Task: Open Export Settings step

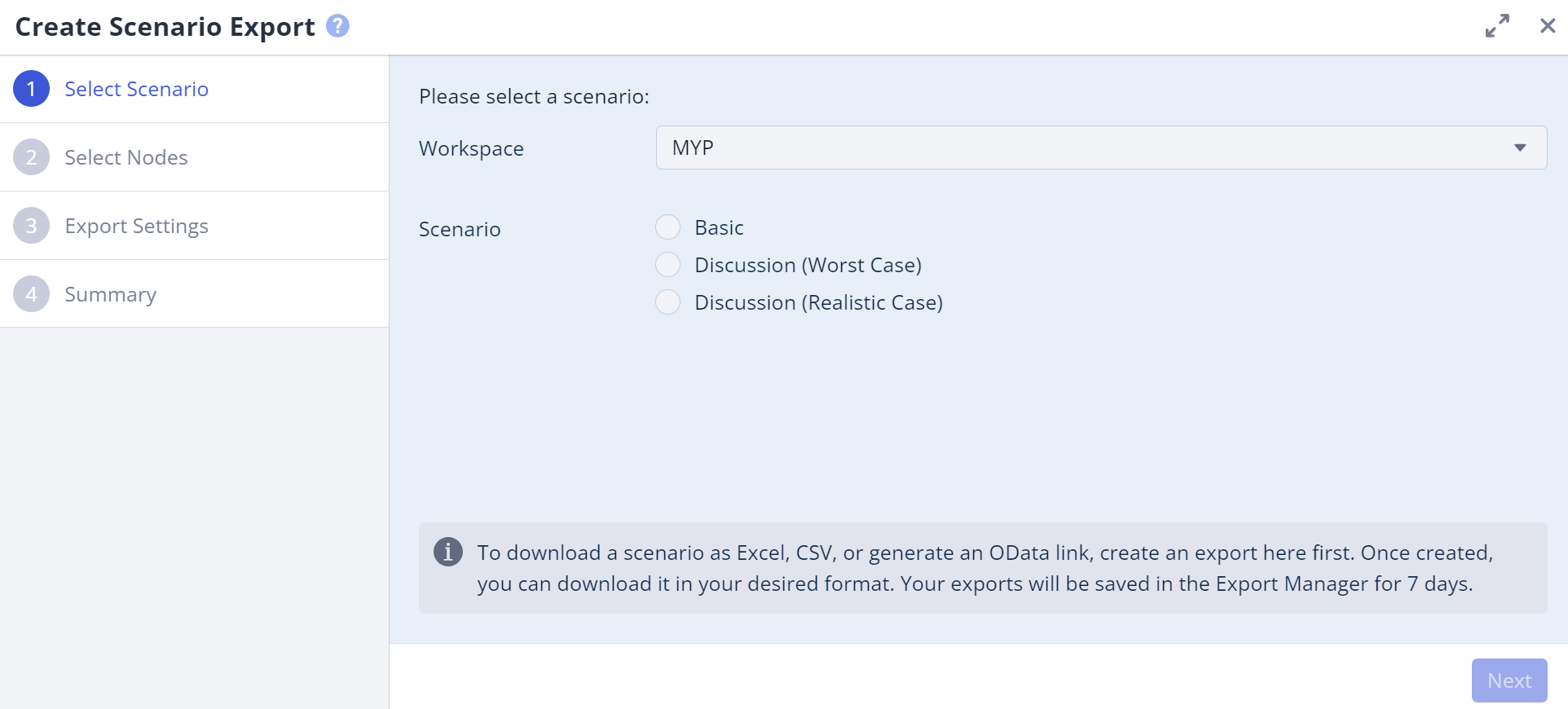Action: click(x=136, y=226)
